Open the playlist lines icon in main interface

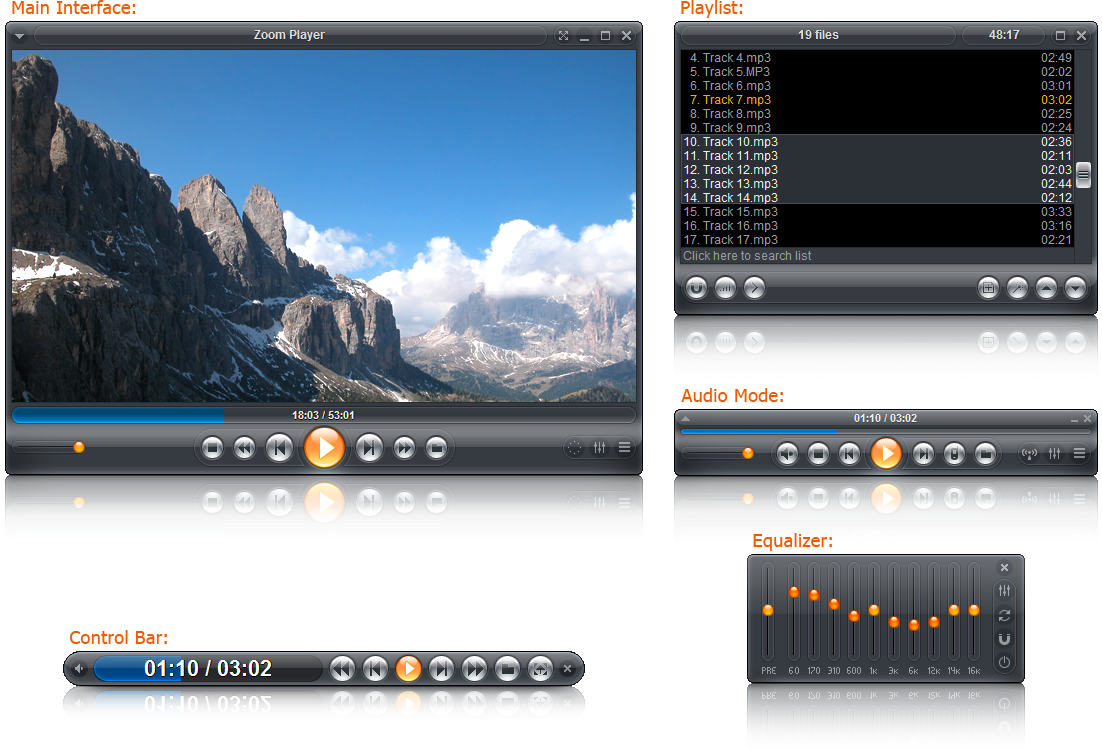[624, 448]
